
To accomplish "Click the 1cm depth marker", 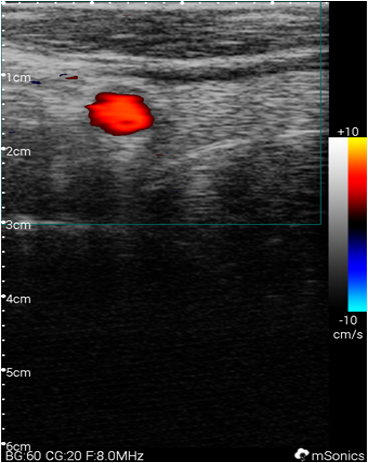I will pyautogui.click(x=19, y=78).
